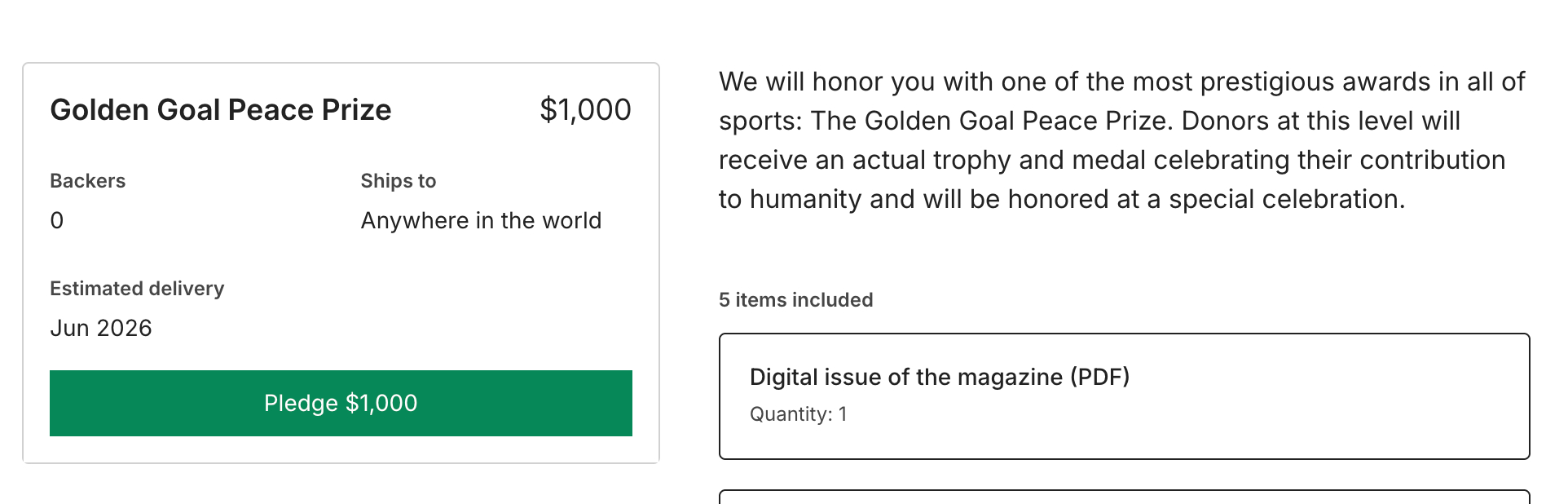Click the 5 items included heading
Viewport: 1568px width, 504px height.
[x=795, y=300]
